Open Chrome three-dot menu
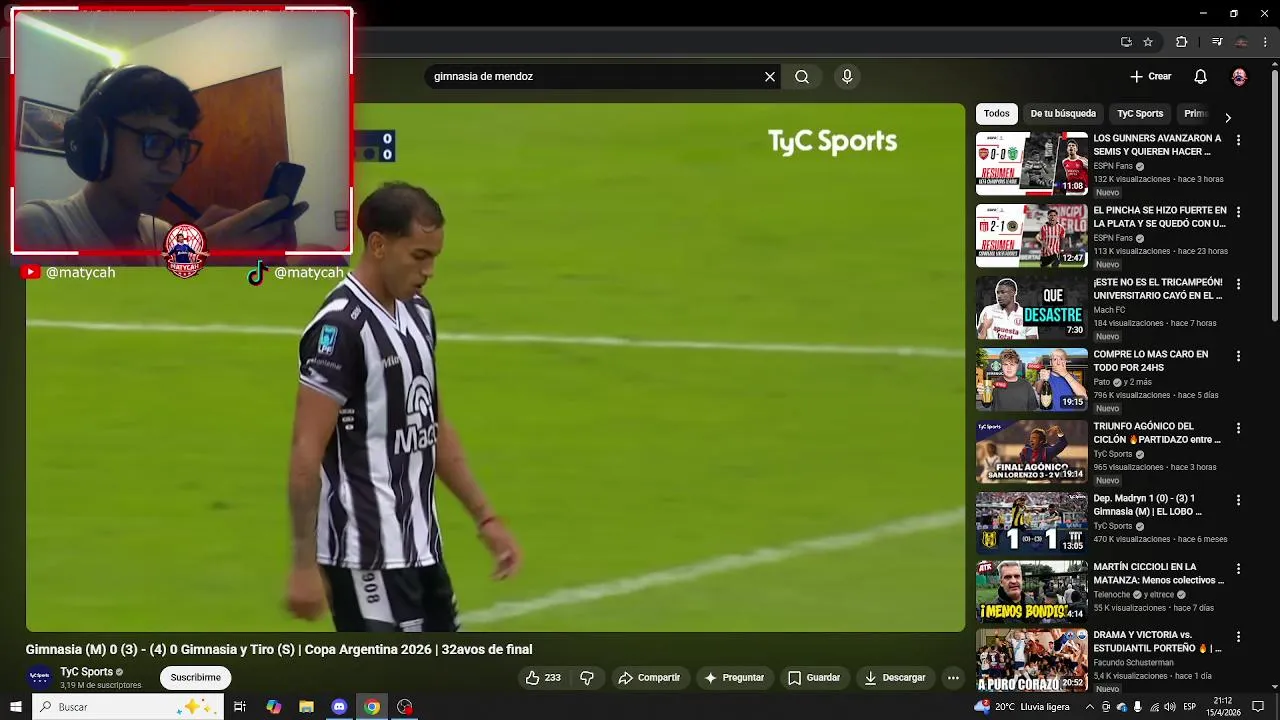This screenshot has width=1280, height=720. (x=1266, y=42)
